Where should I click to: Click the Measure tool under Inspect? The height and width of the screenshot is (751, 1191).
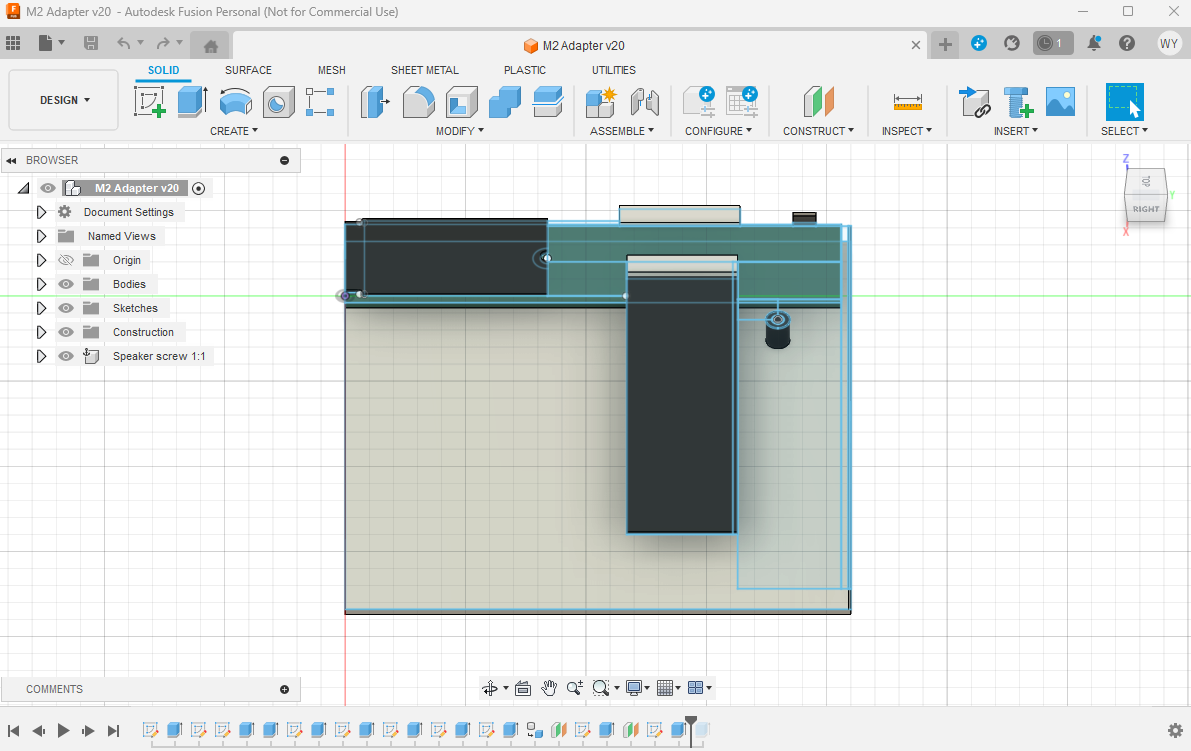point(907,102)
